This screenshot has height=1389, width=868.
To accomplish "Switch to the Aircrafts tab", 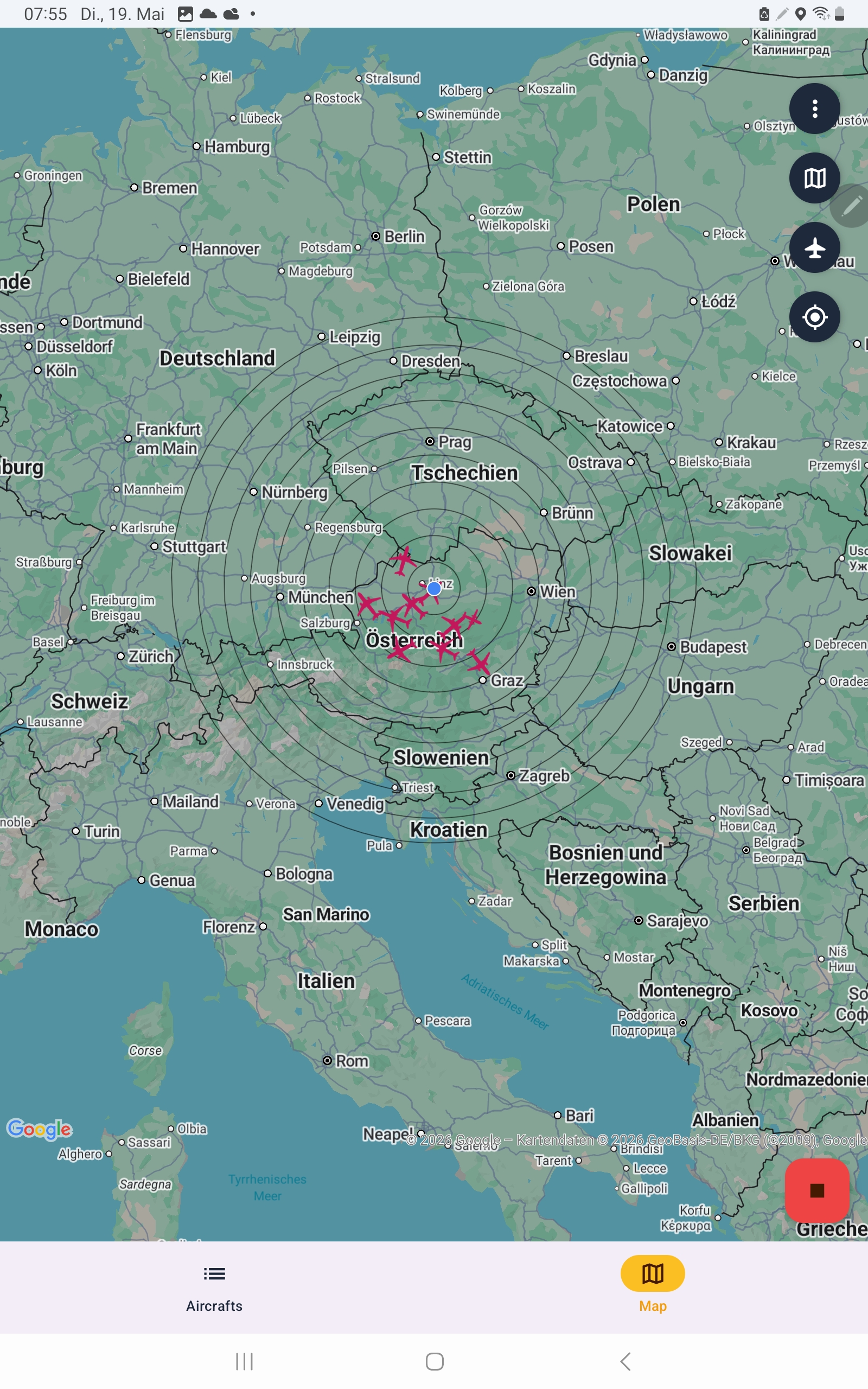I will pyautogui.click(x=214, y=1287).
